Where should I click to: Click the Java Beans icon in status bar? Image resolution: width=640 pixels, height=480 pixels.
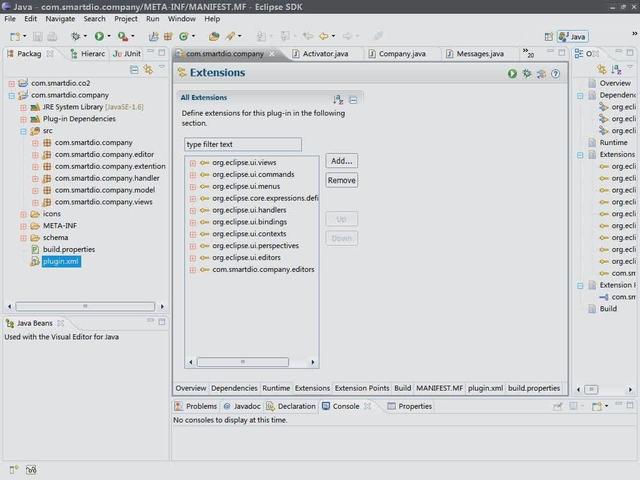click(31, 470)
